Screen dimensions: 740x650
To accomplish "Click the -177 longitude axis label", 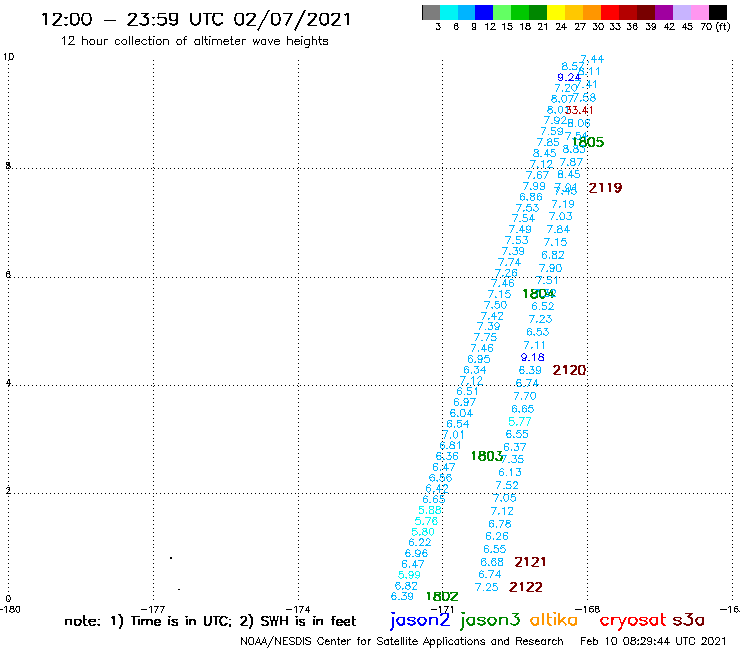I will [153, 610].
